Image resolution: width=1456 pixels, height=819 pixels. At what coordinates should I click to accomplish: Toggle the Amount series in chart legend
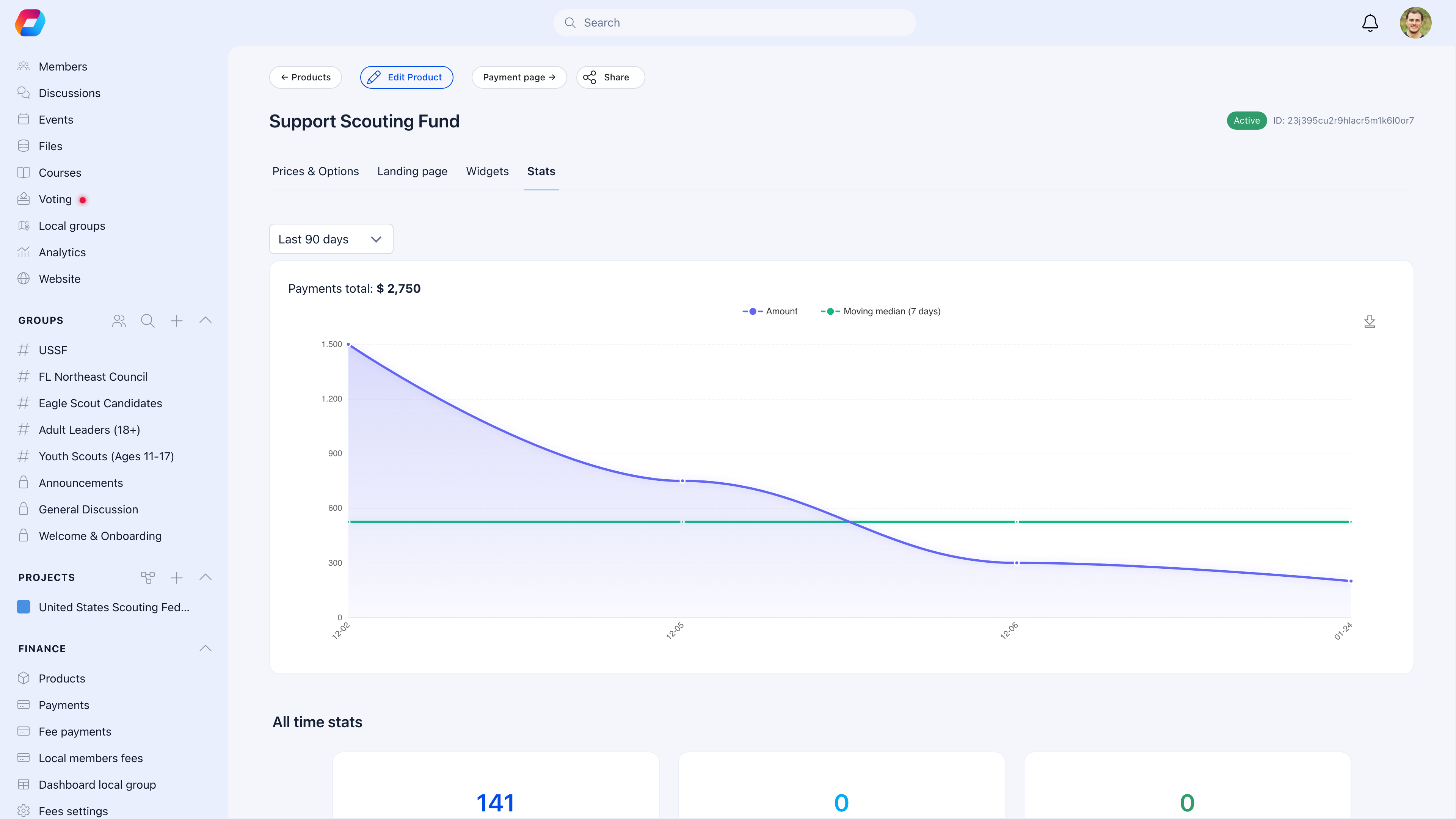coord(770,311)
